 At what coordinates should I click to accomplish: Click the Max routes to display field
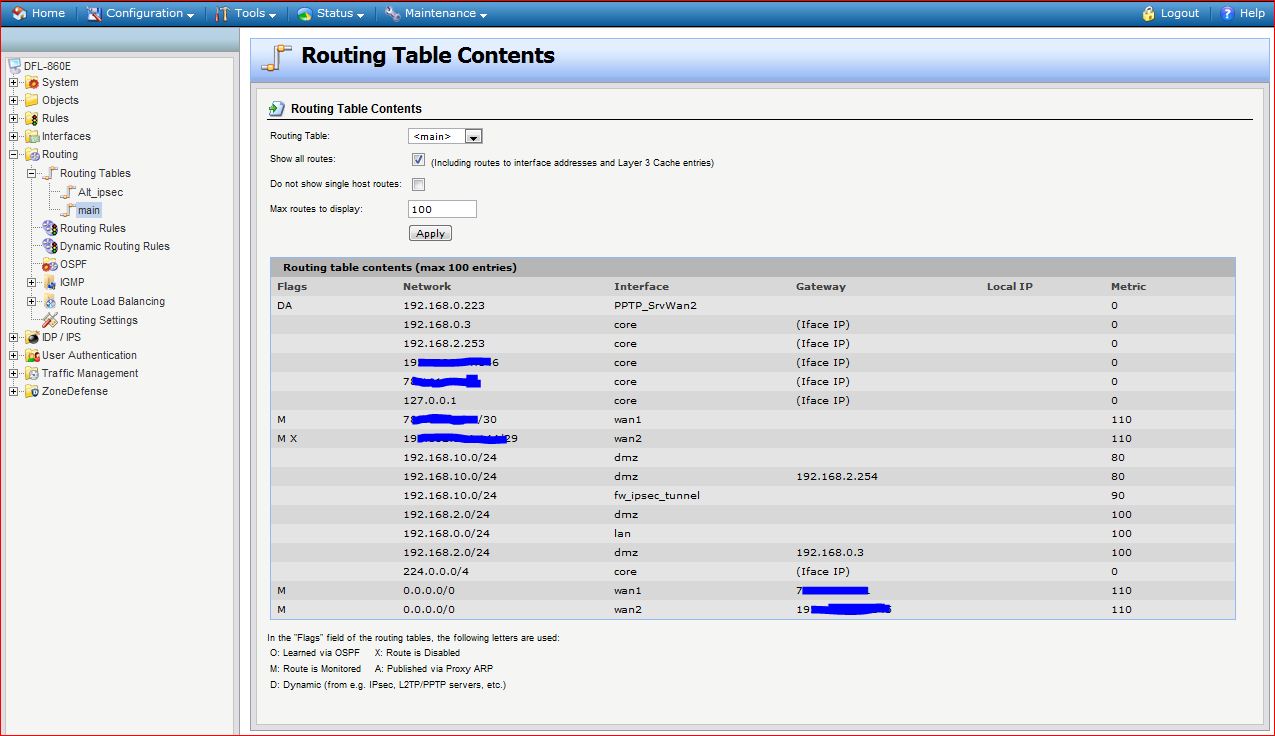(442, 209)
